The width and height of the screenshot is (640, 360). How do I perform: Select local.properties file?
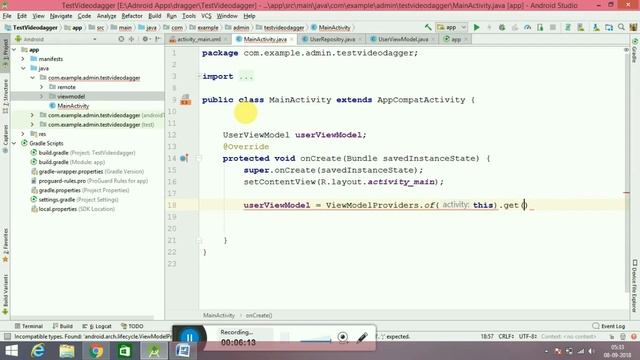pyautogui.click(x=73, y=209)
